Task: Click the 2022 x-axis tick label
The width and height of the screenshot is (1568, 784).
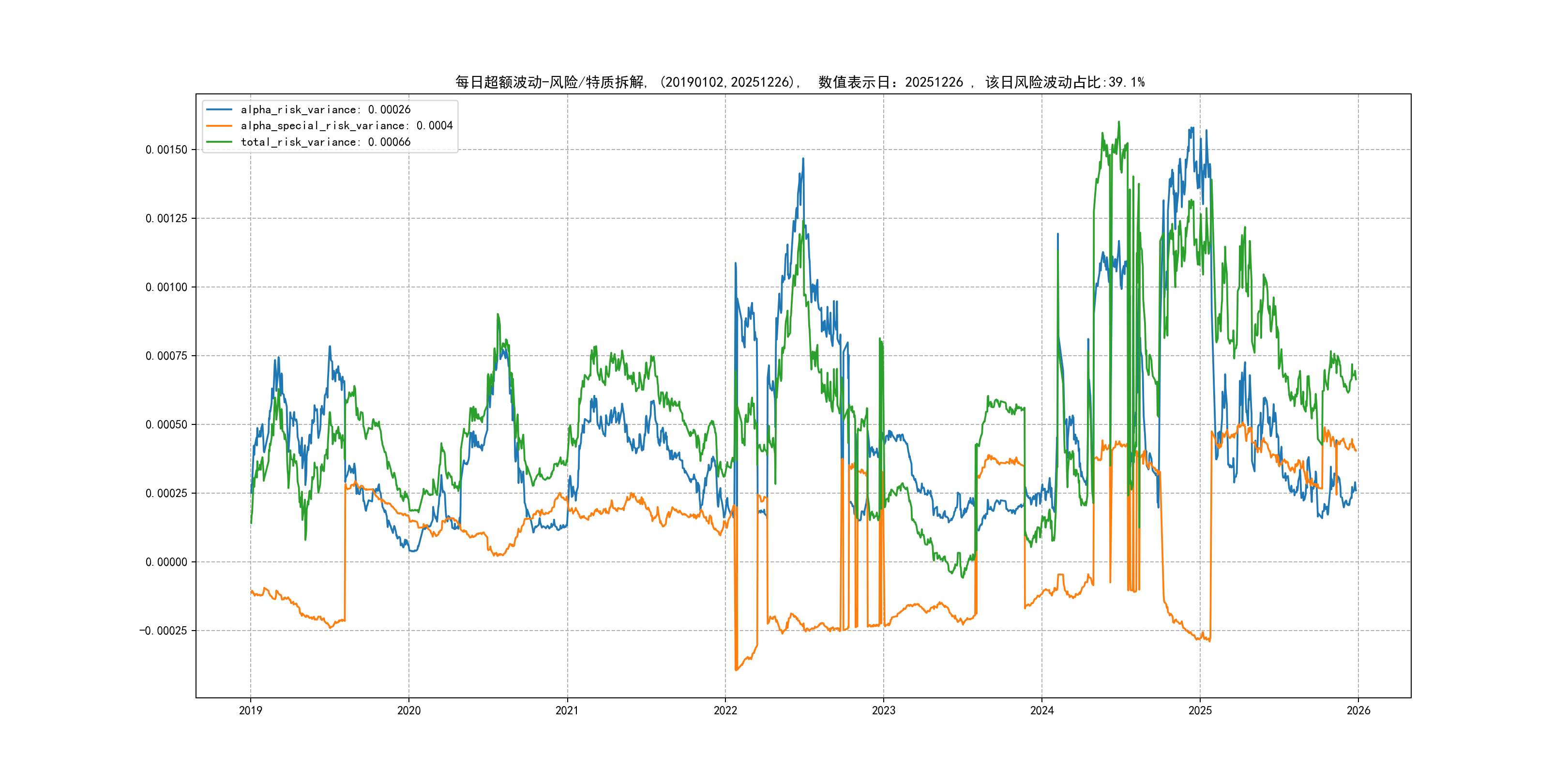Action: pyautogui.click(x=725, y=710)
